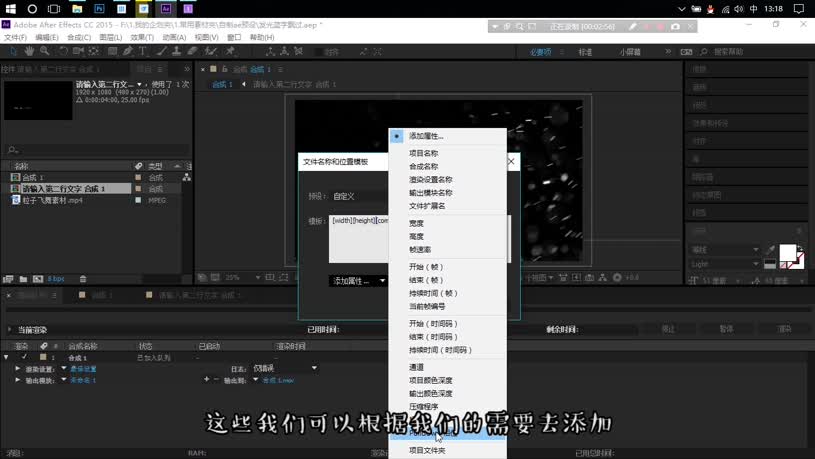This screenshot has width=815, height=459.
Task: Choose 帧速率 from property menu
Action: tap(447, 250)
